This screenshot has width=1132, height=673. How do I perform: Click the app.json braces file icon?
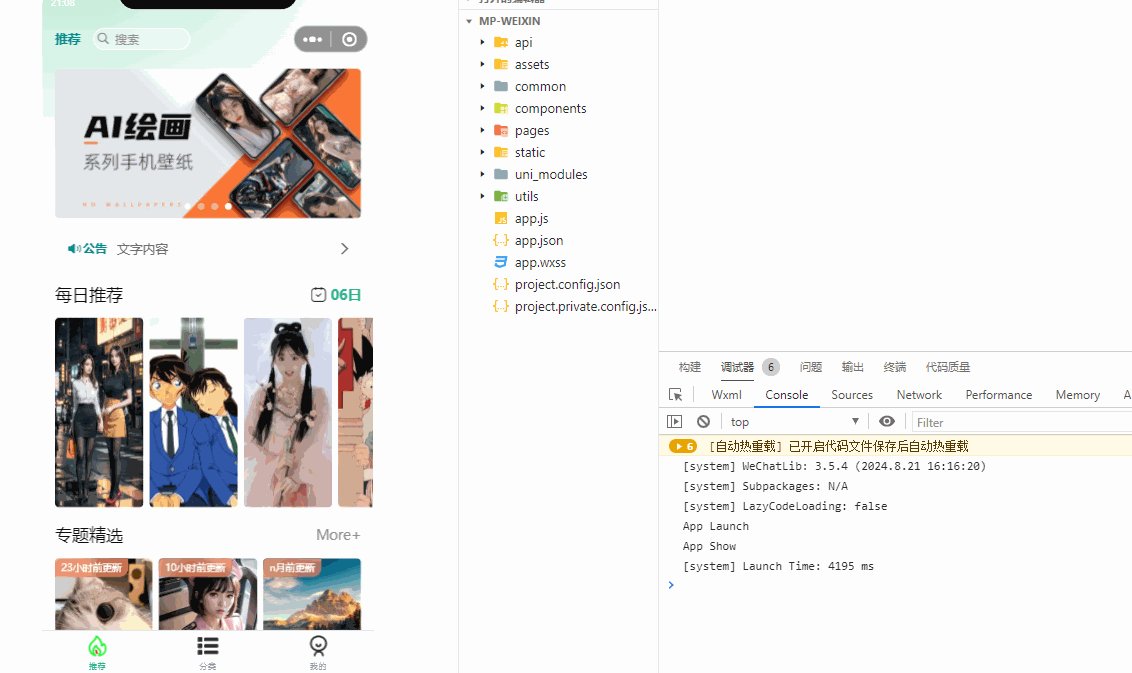point(501,240)
